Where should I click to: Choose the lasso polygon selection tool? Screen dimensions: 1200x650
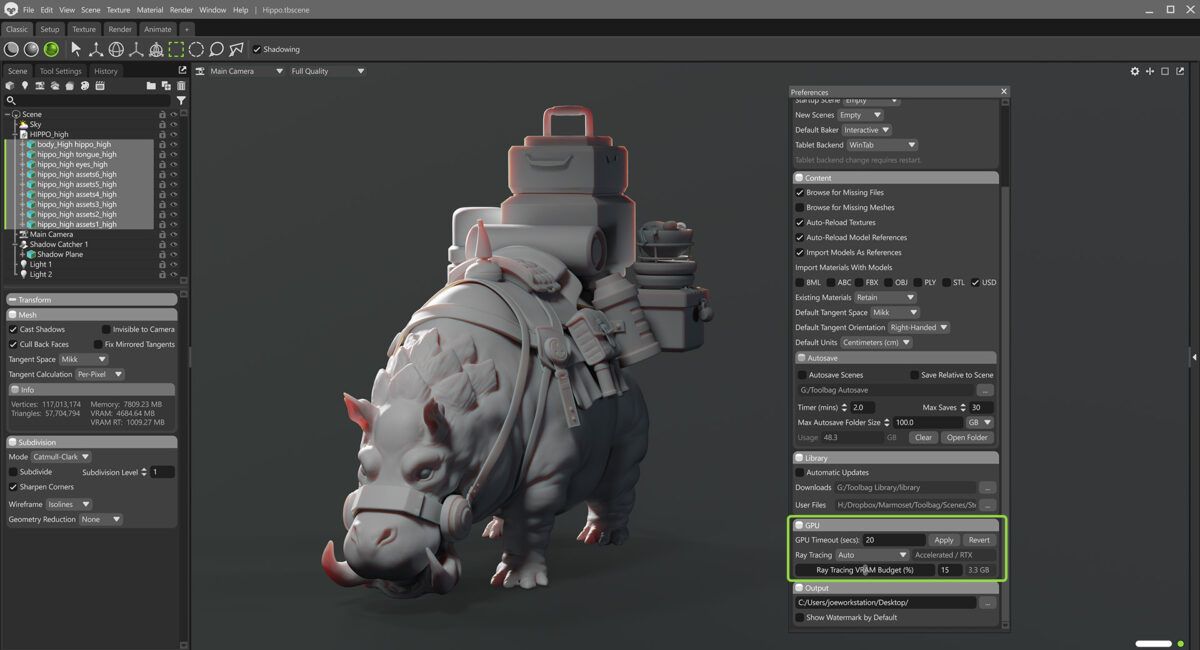pyautogui.click(x=236, y=49)
